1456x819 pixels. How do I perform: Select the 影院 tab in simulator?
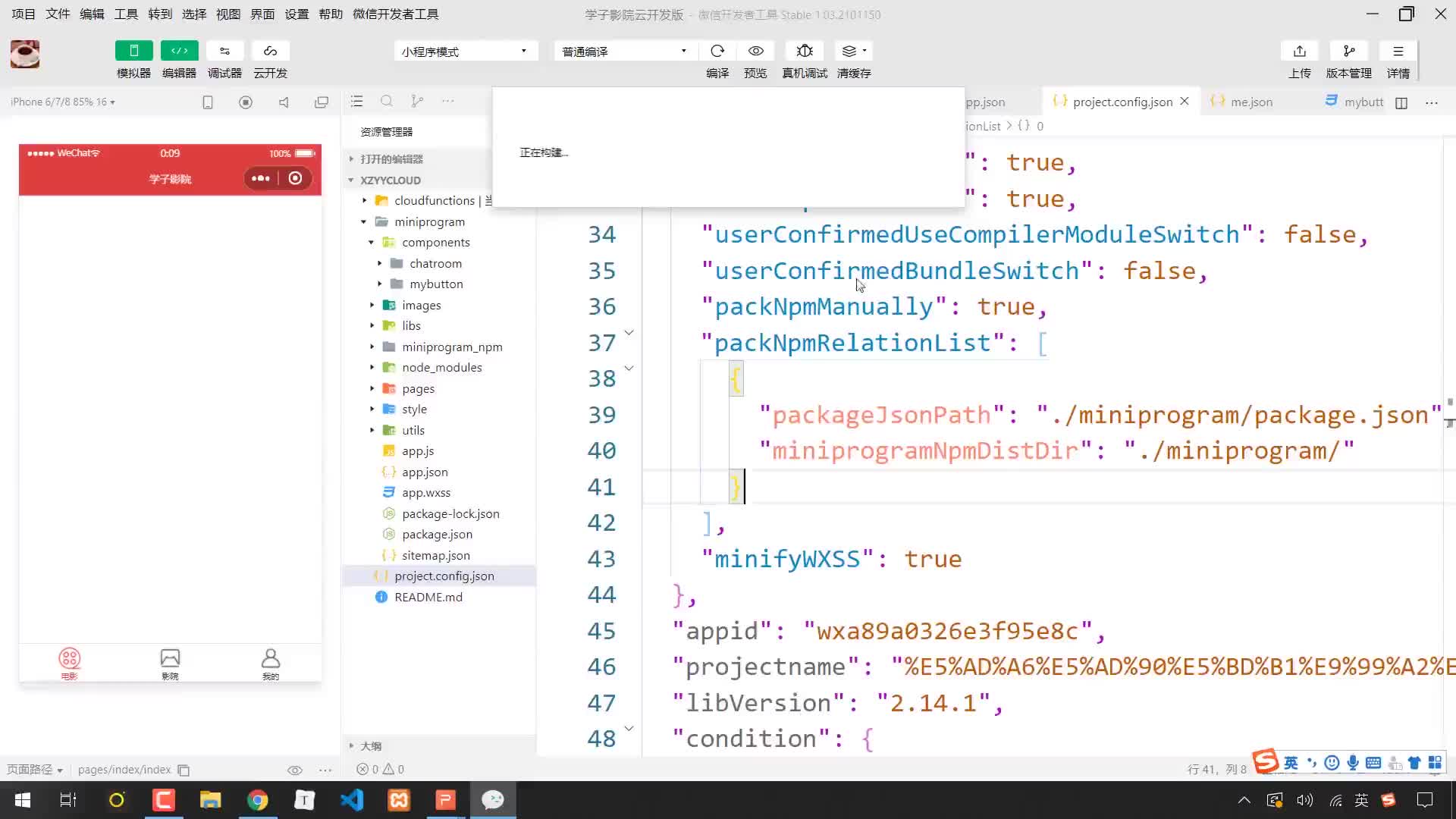click(x=170, y=664)
